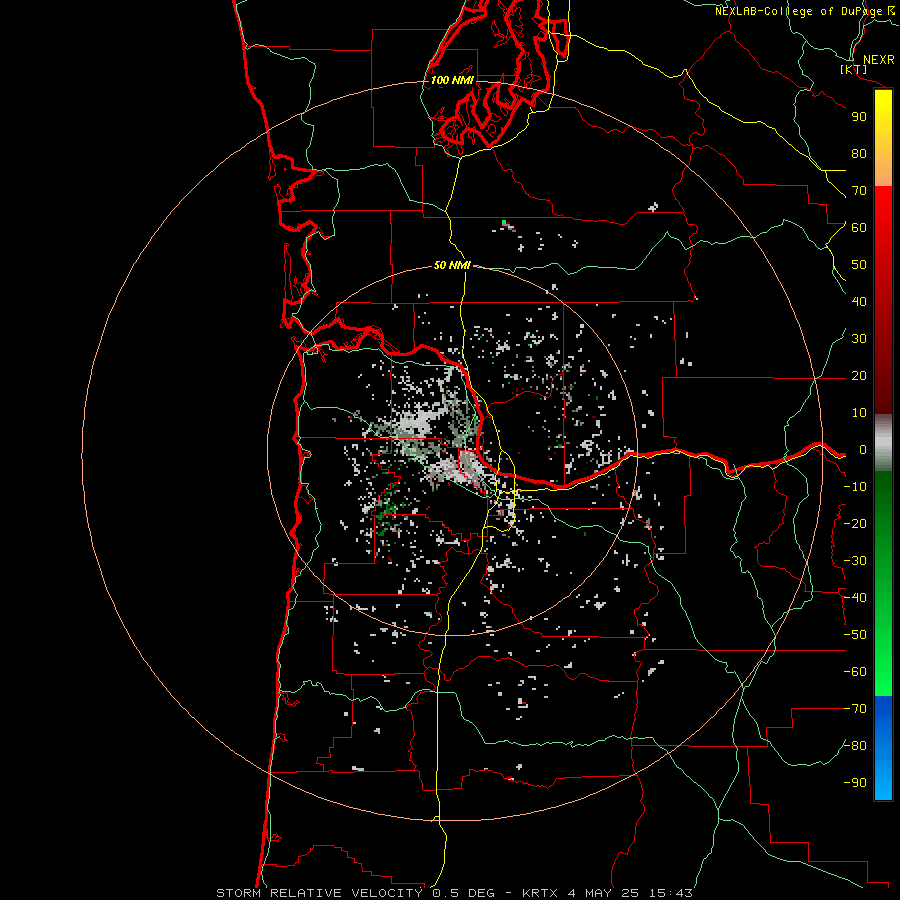Viewport: 900px width, 900px height.
Task: Select the -40 value on velocity scale
Action: point(855,598)
